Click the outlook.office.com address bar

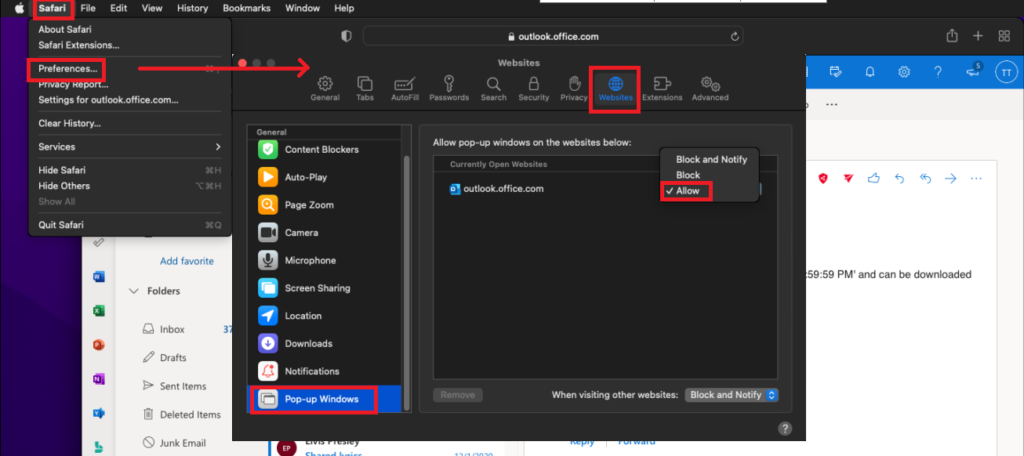(553, 36)
